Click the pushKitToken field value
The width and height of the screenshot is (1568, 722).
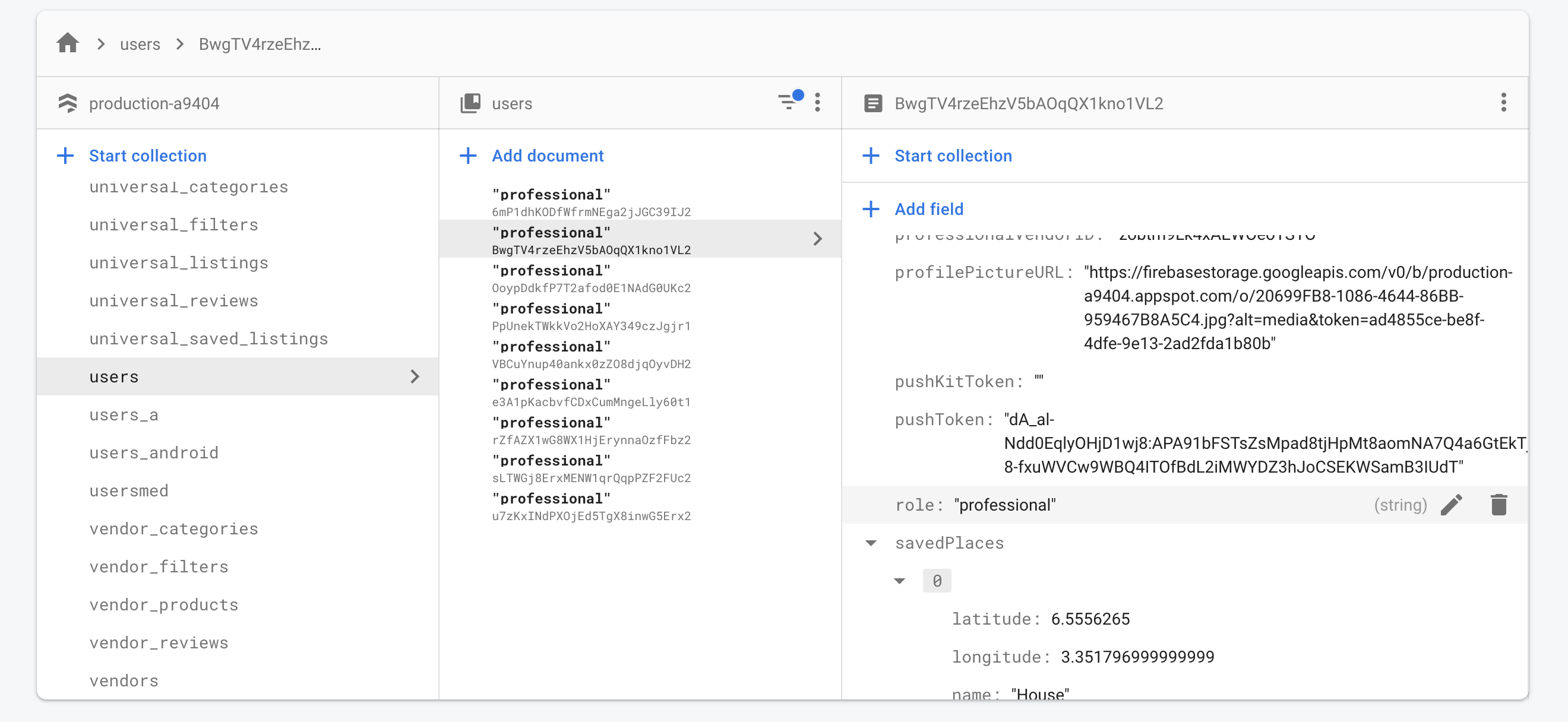click(x=1038, y=381)
